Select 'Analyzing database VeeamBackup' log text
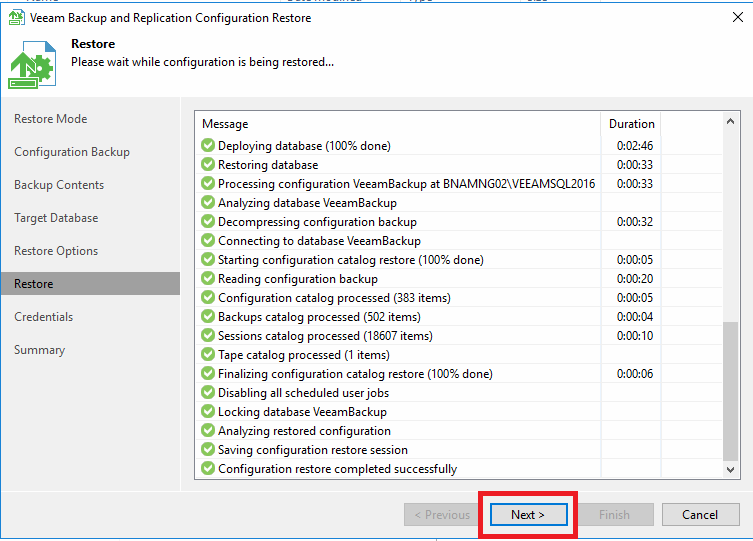This screenshot has height=541, width=753. (x=307, y=203)
